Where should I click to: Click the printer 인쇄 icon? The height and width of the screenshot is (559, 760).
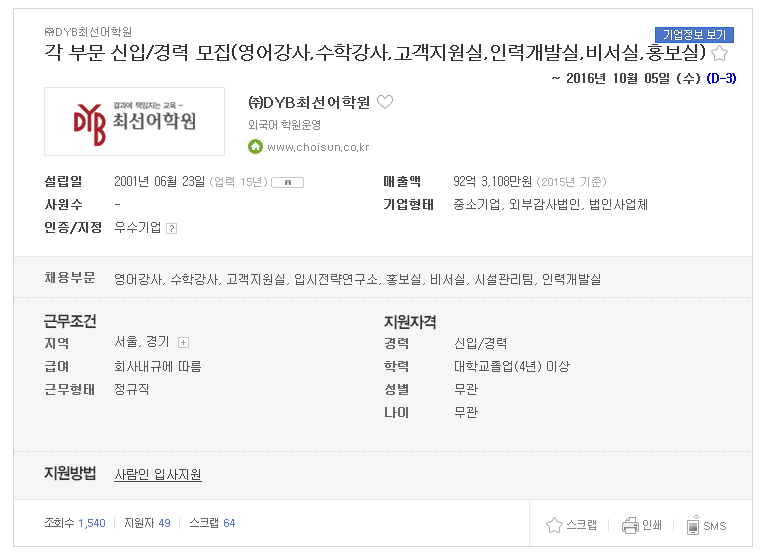(x=630, y=526)
